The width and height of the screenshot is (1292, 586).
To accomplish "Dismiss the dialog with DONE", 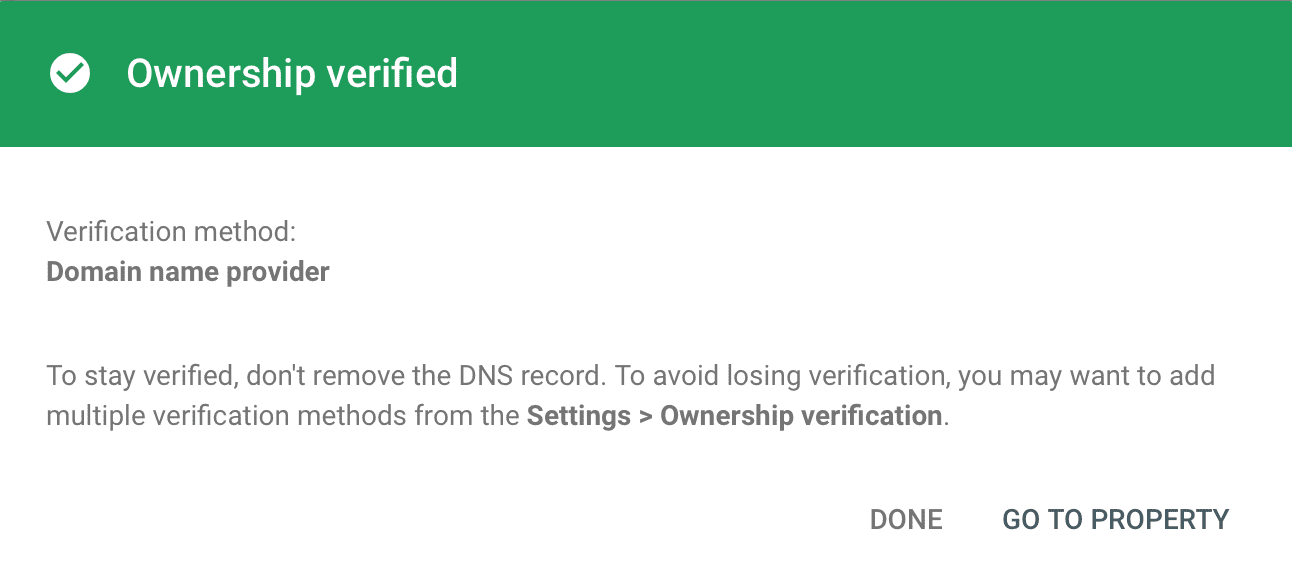I will (905, 519).
